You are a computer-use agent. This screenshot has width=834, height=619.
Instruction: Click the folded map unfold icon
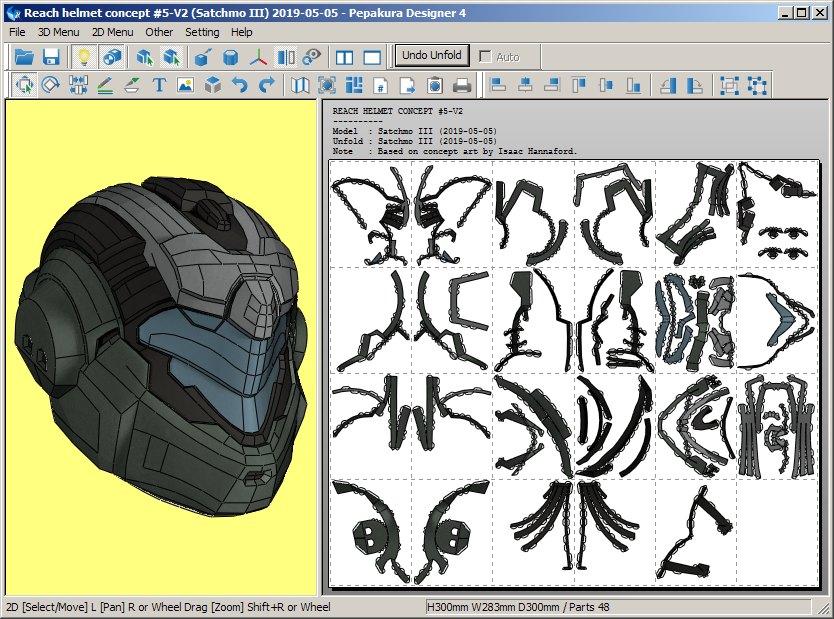pos(300,85)
